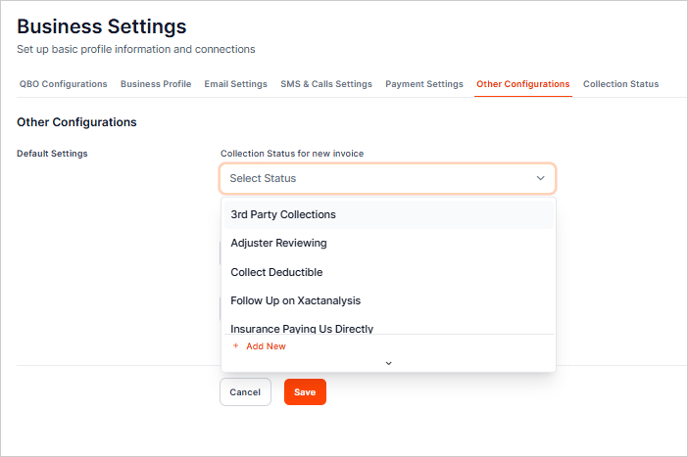This screenshot has height=457, width=688.
Task: Choose 3rd Party Collections status option
Action: (x=283, y=214)
